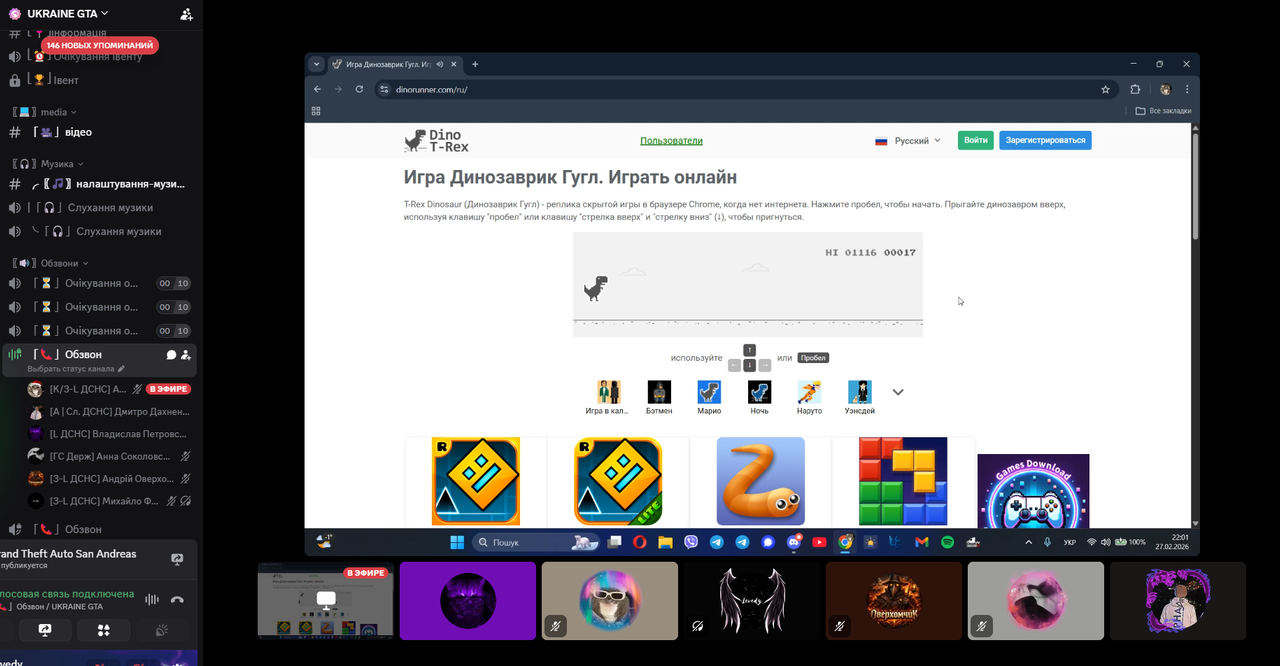Screen dimensions: 1280x666
Task: Open the soundboard button in voice panel
Action: click(162, 630)
